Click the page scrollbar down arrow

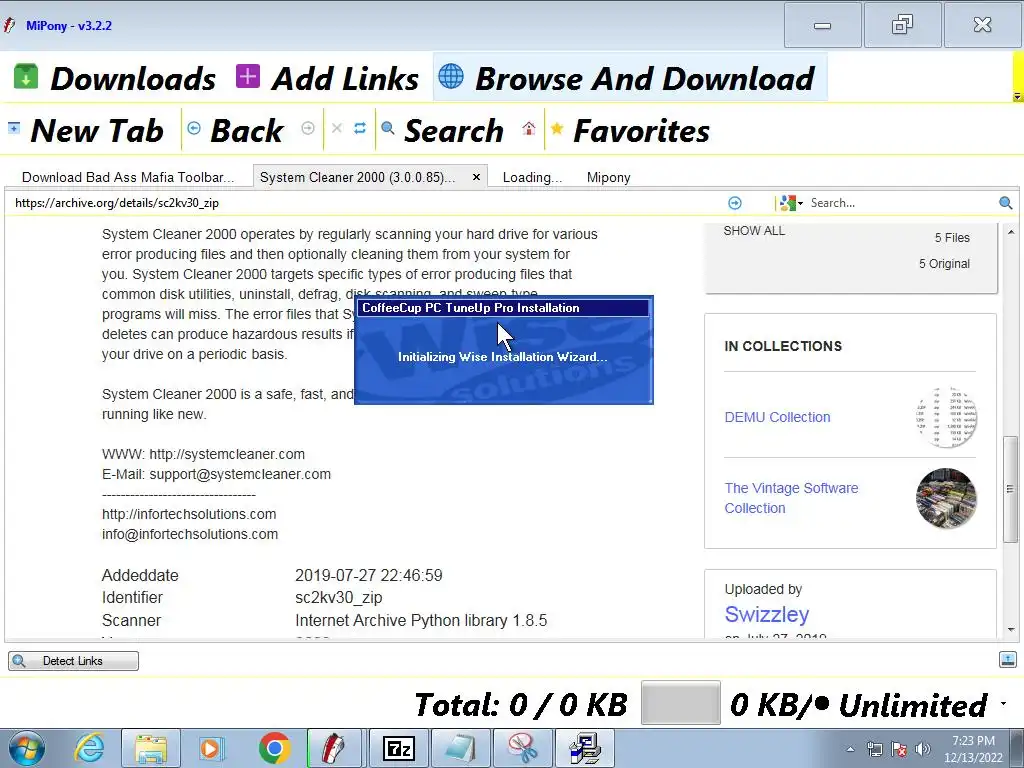(1011, 630)
